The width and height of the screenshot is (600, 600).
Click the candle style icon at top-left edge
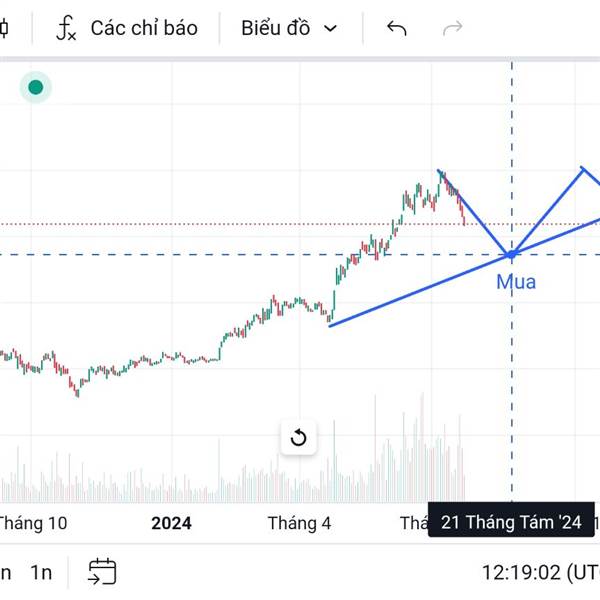click(x=4, y=28)
